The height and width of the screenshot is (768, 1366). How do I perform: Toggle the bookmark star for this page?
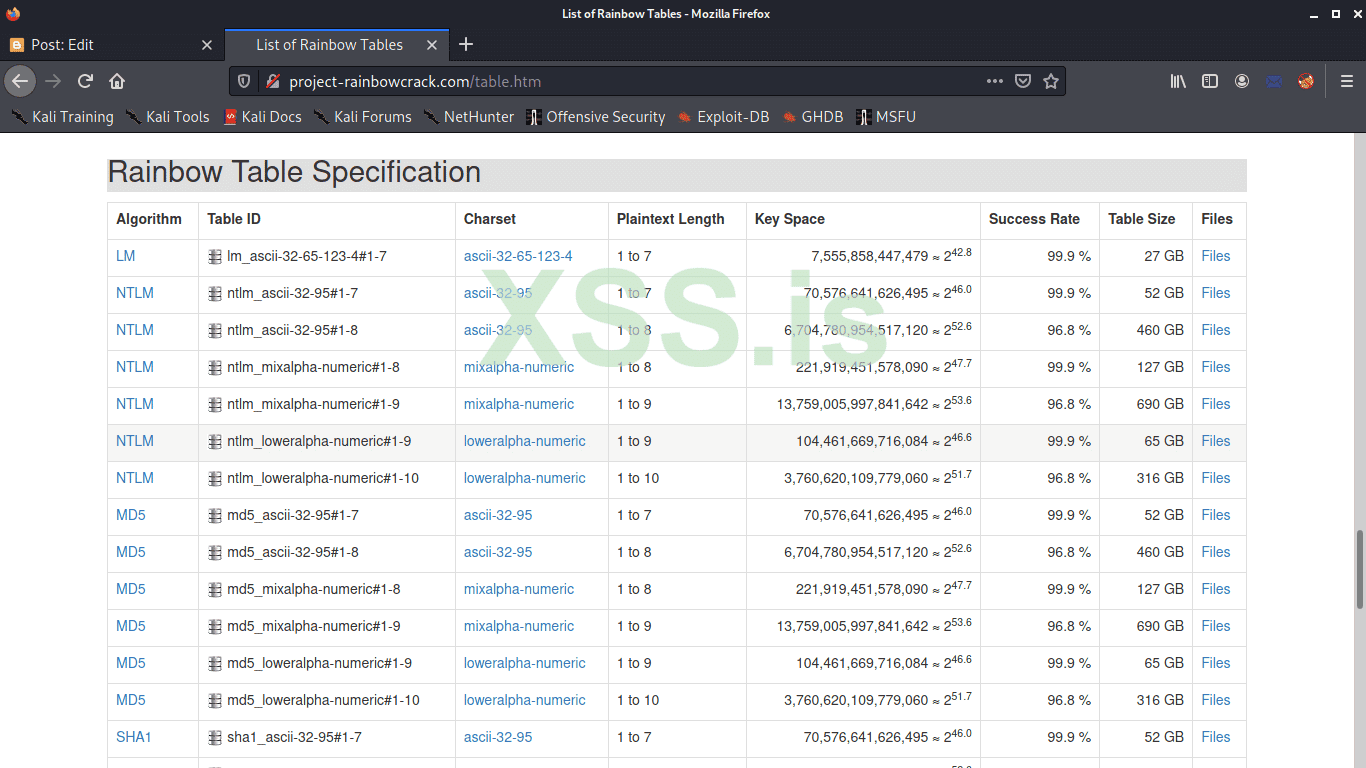pyautogui.click(x=1051, y=81)
